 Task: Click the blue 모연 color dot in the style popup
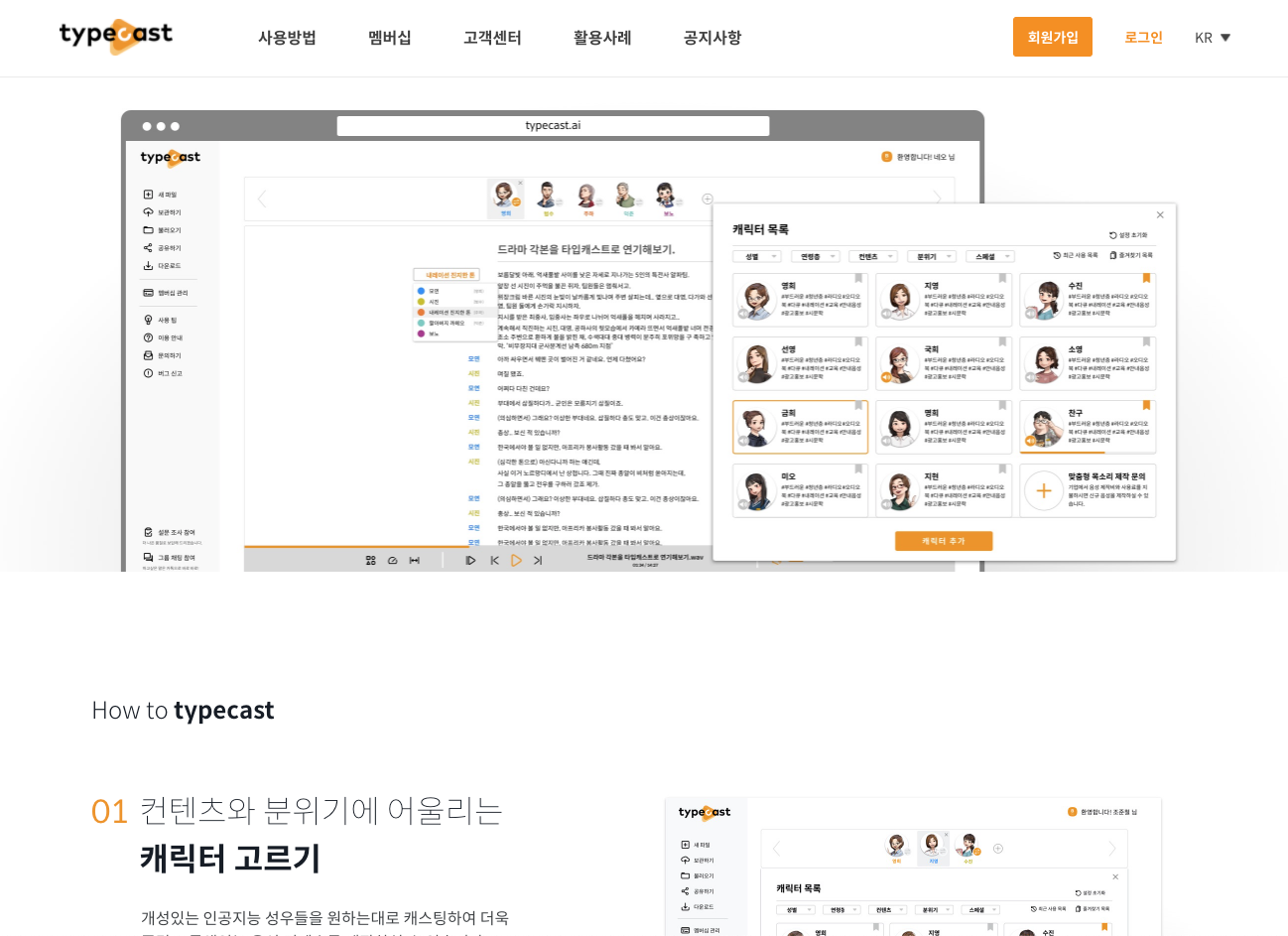[421, 291]
